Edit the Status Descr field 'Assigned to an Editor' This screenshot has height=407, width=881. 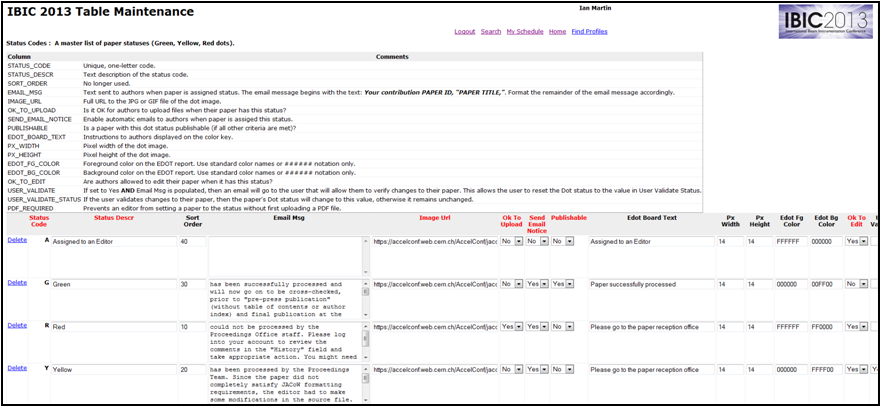pos(113,242)
